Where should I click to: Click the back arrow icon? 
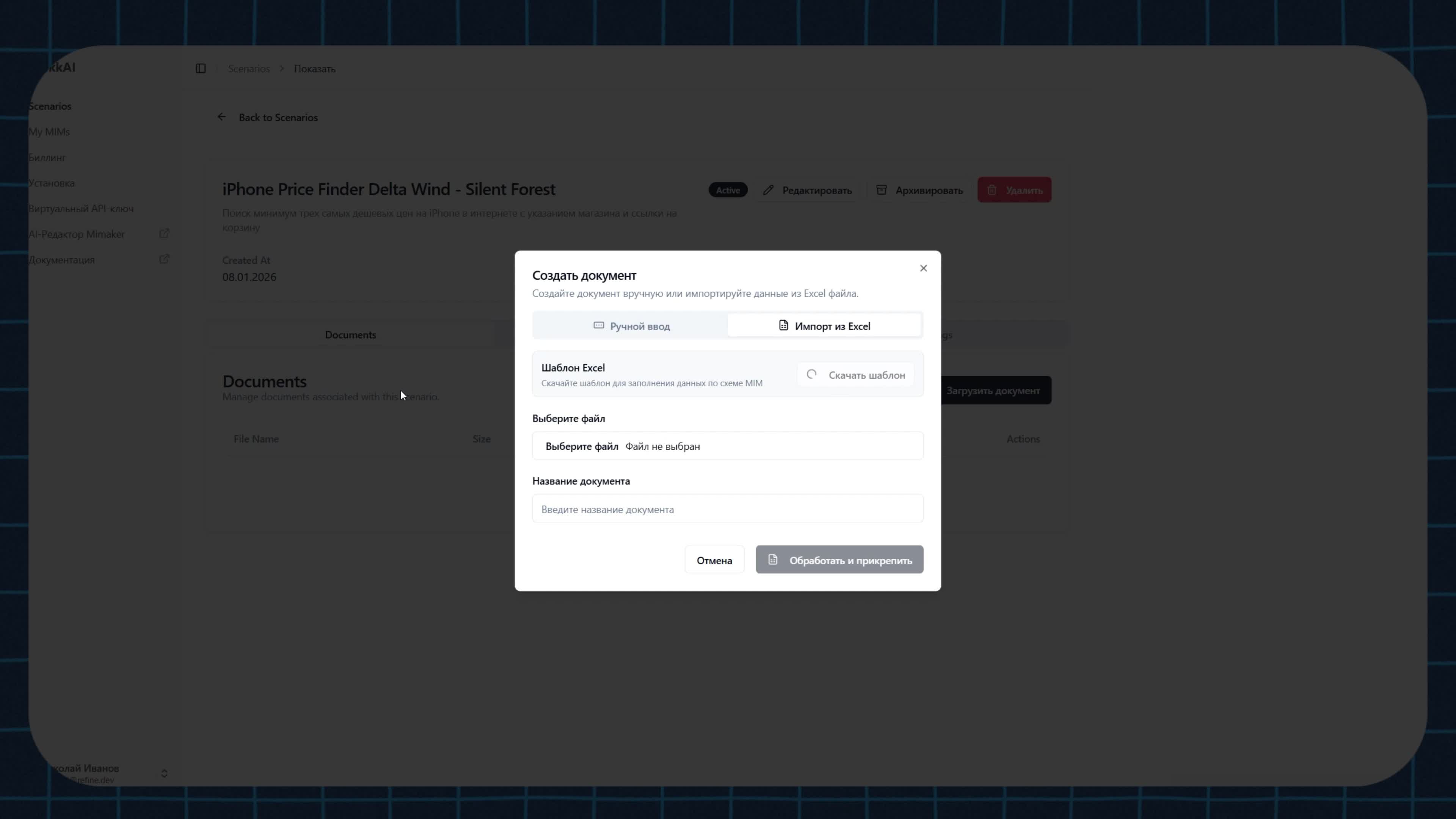pos(221,117)
